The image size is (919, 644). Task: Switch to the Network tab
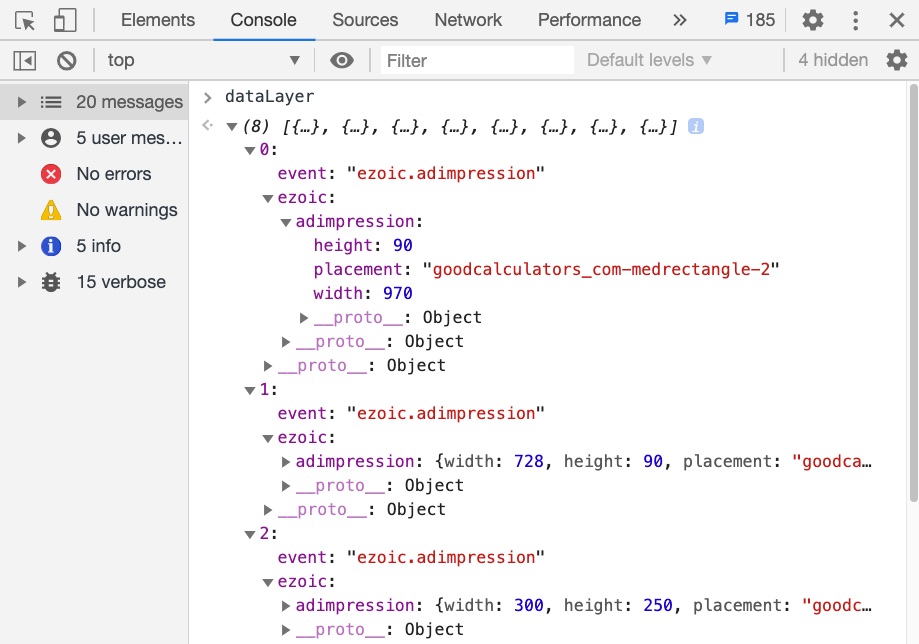click(468, 20)
